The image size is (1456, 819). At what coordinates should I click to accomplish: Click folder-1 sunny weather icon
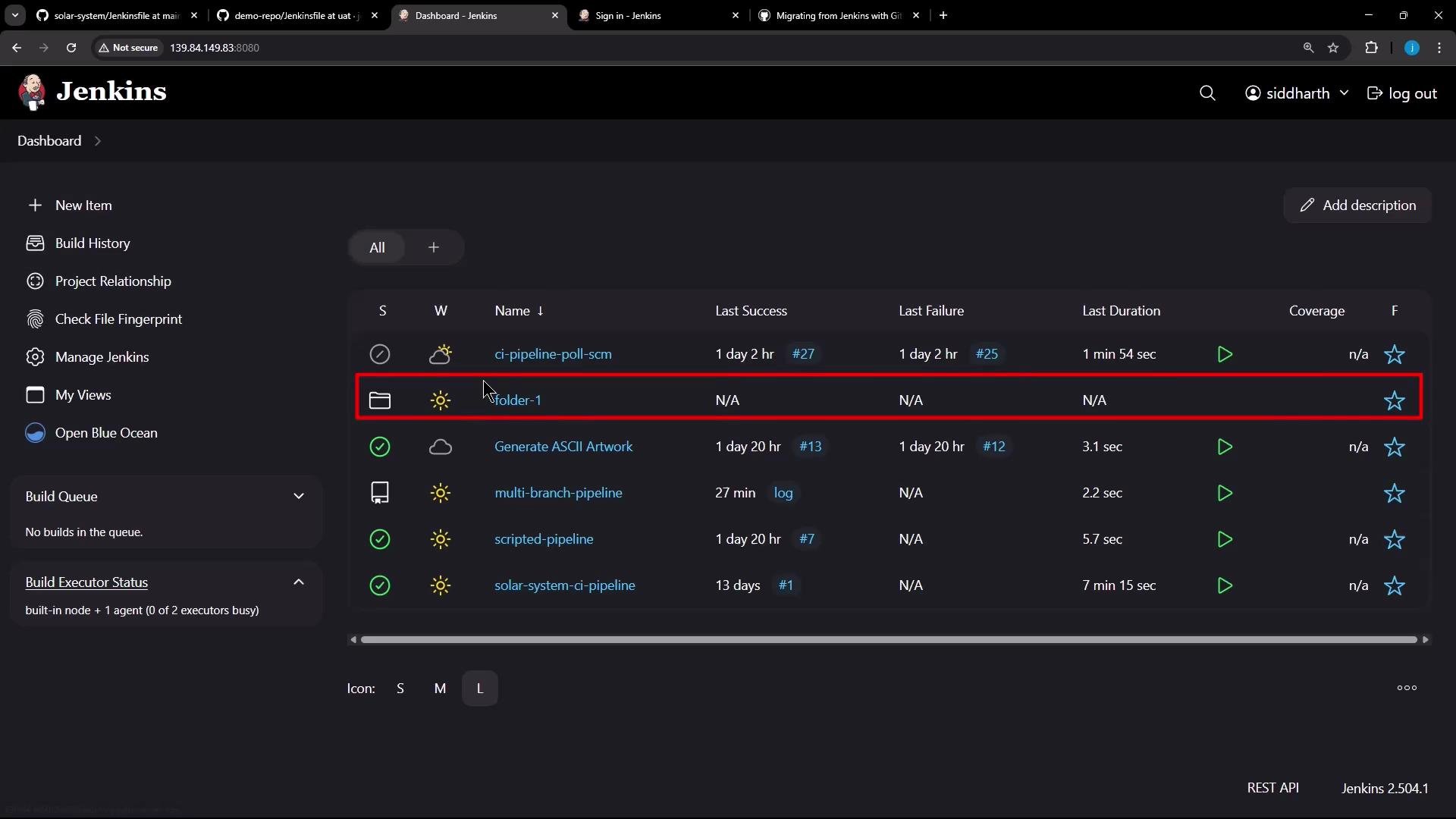coord(441,400)
